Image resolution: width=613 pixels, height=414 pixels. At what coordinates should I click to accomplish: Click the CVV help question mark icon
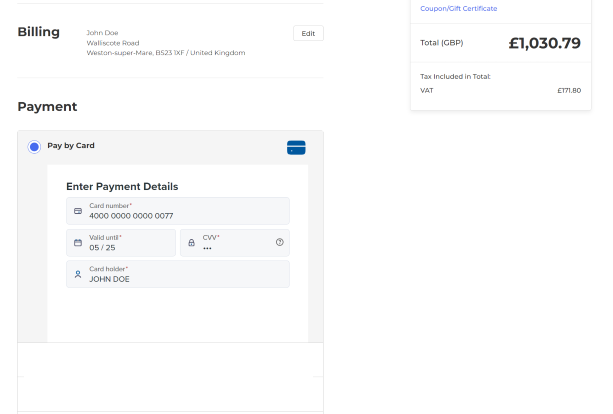coord(279,242)
